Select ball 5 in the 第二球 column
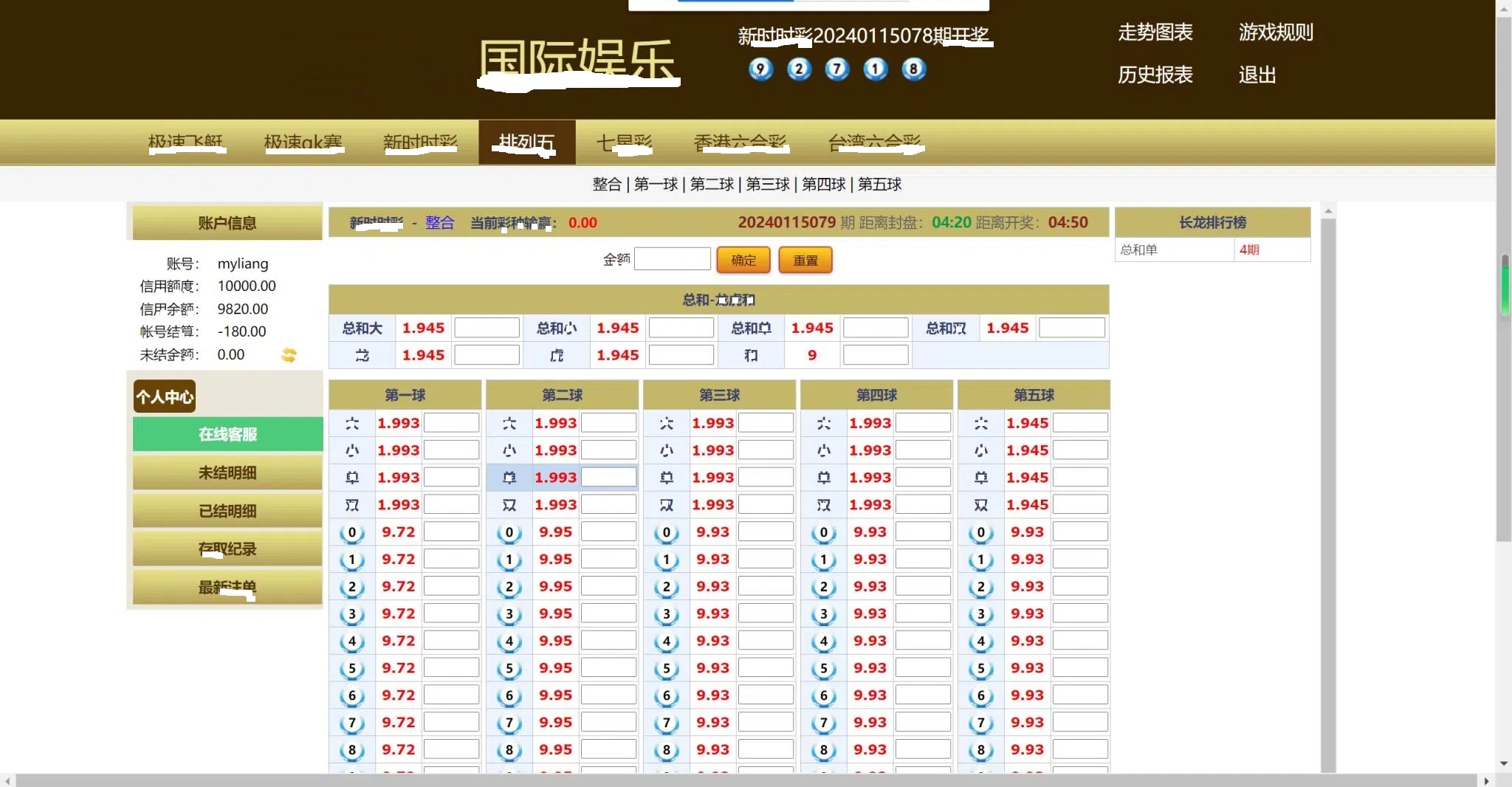 coord(509,669)
